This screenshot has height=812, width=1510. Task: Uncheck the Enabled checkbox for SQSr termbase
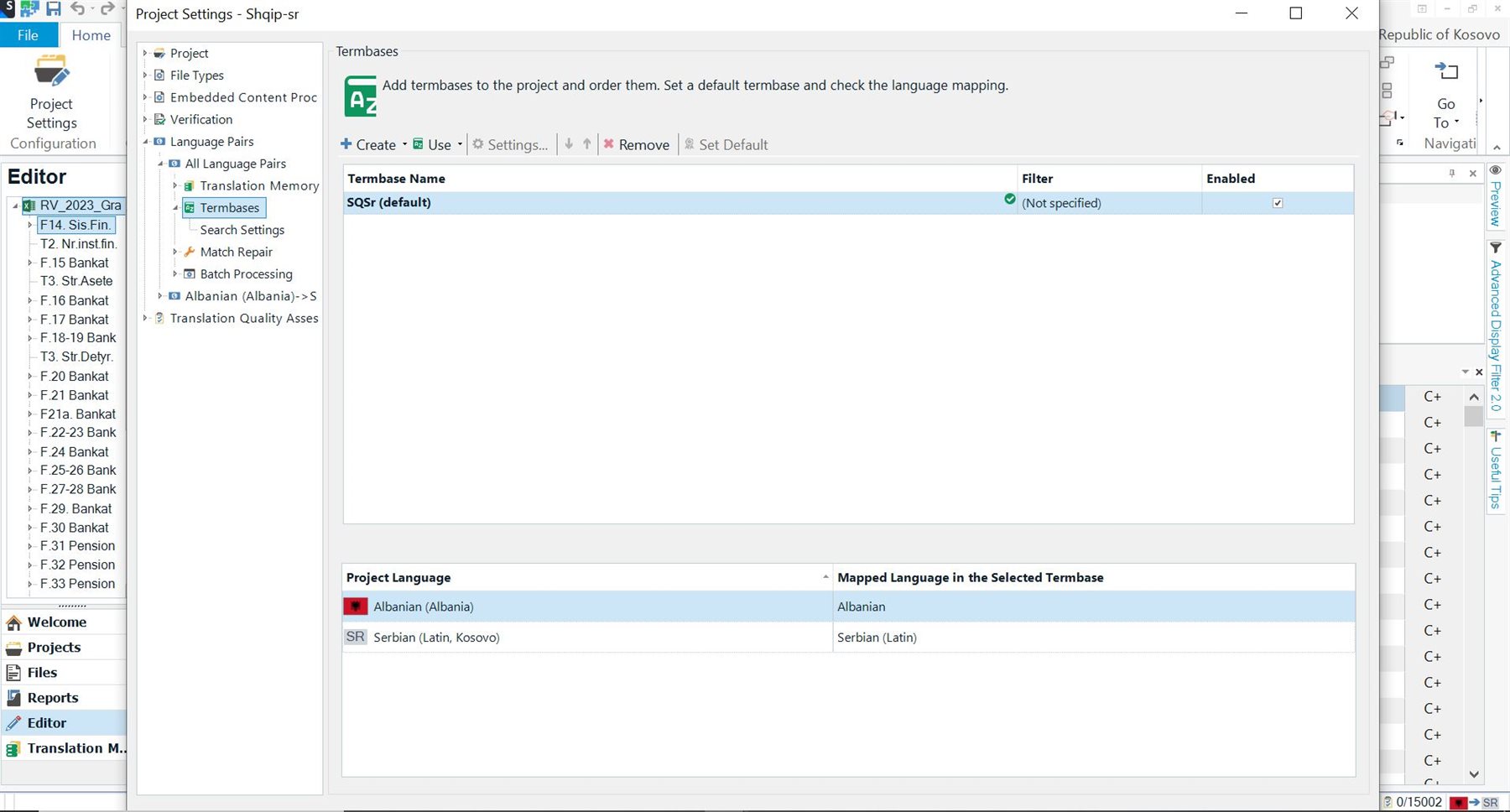point(1278,202)
